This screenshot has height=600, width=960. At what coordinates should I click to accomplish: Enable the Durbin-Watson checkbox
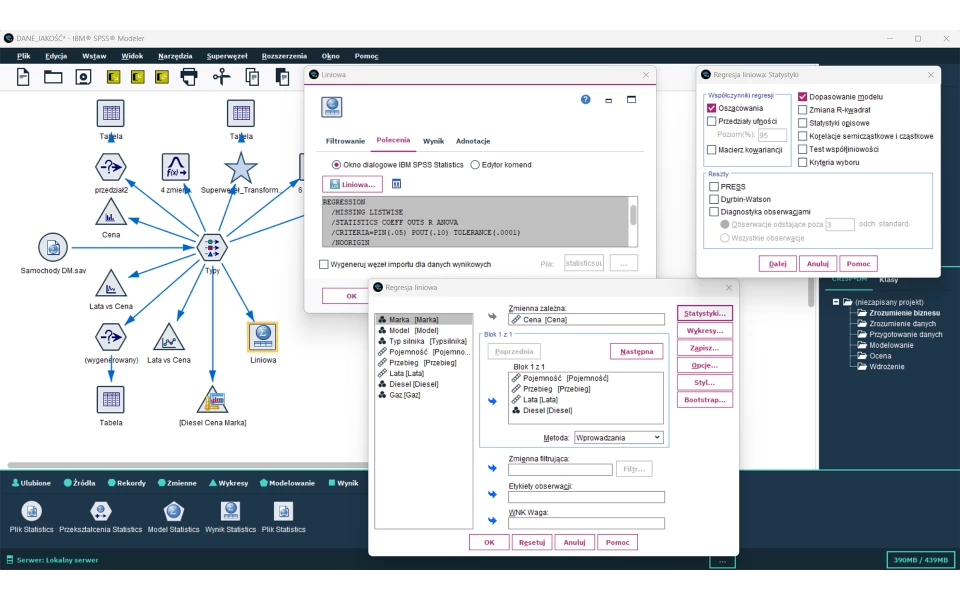coord(714,199)
